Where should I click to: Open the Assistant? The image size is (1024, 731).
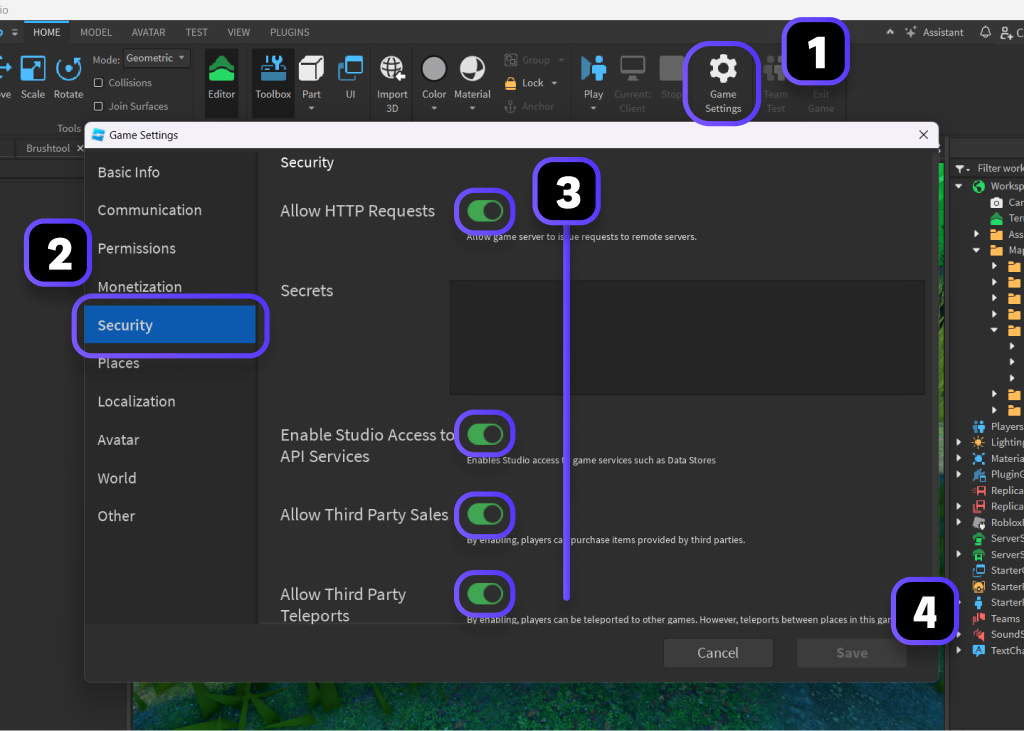pos(934,32)
